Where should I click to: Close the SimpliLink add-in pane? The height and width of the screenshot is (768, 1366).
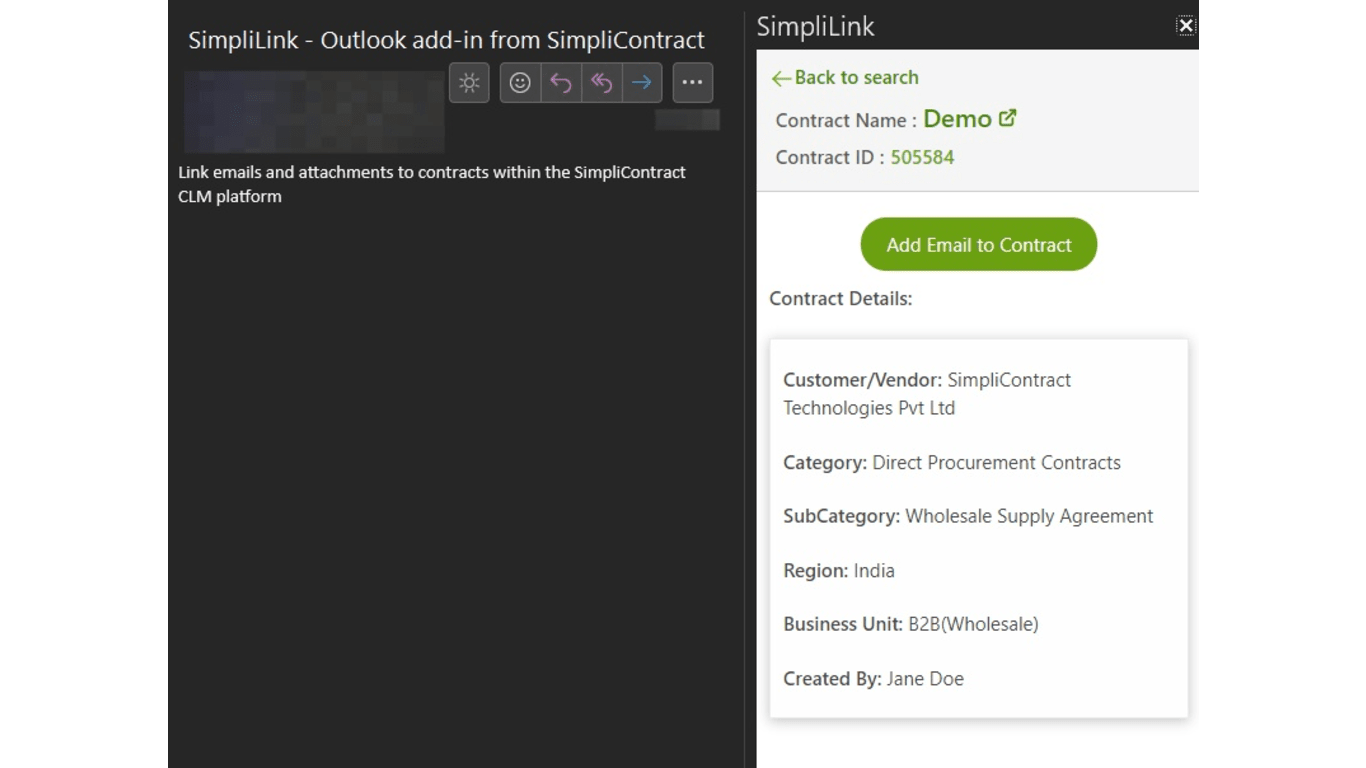coord(1185,26)
